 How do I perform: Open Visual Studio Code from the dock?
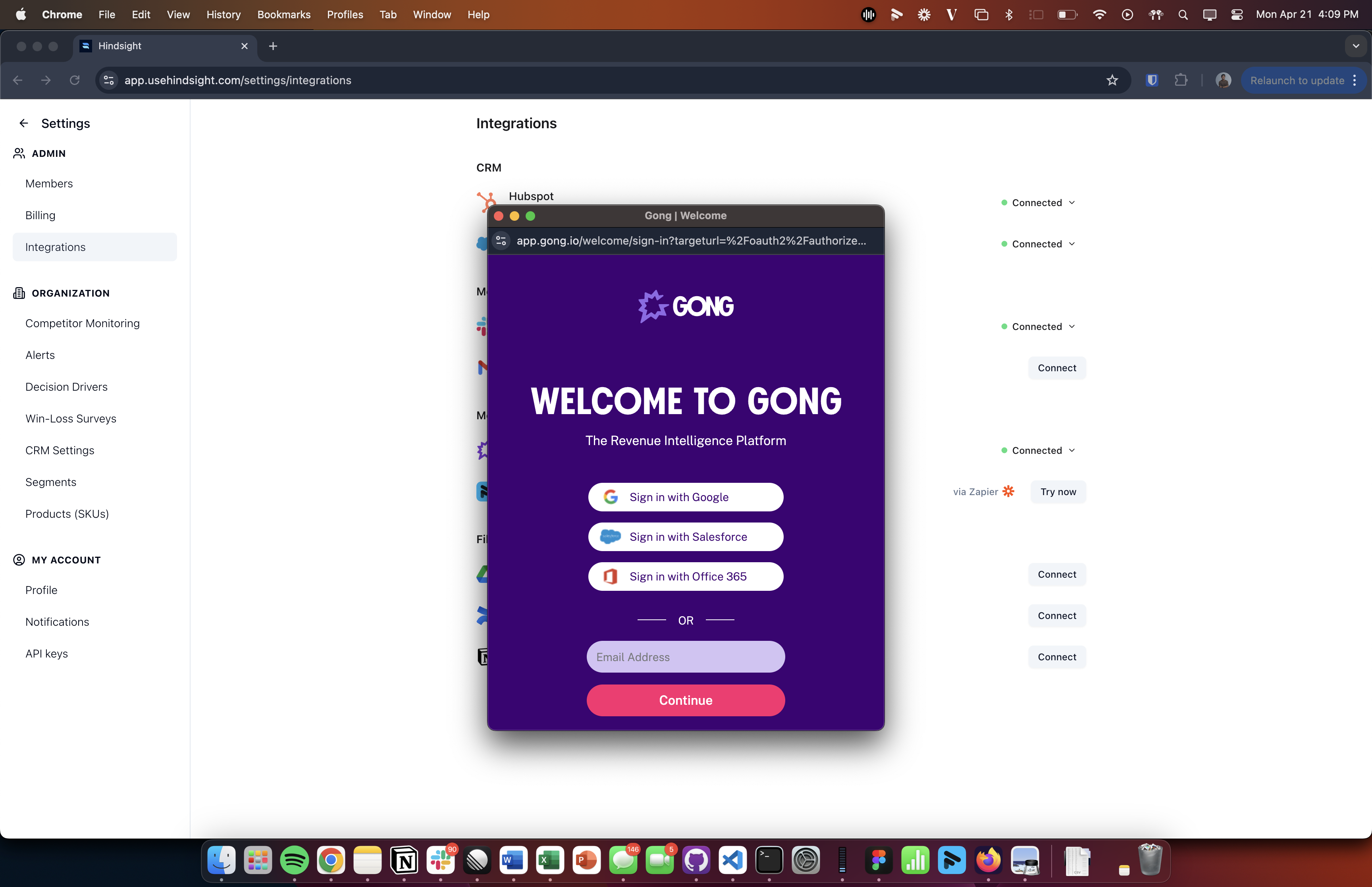click(732, 860)
